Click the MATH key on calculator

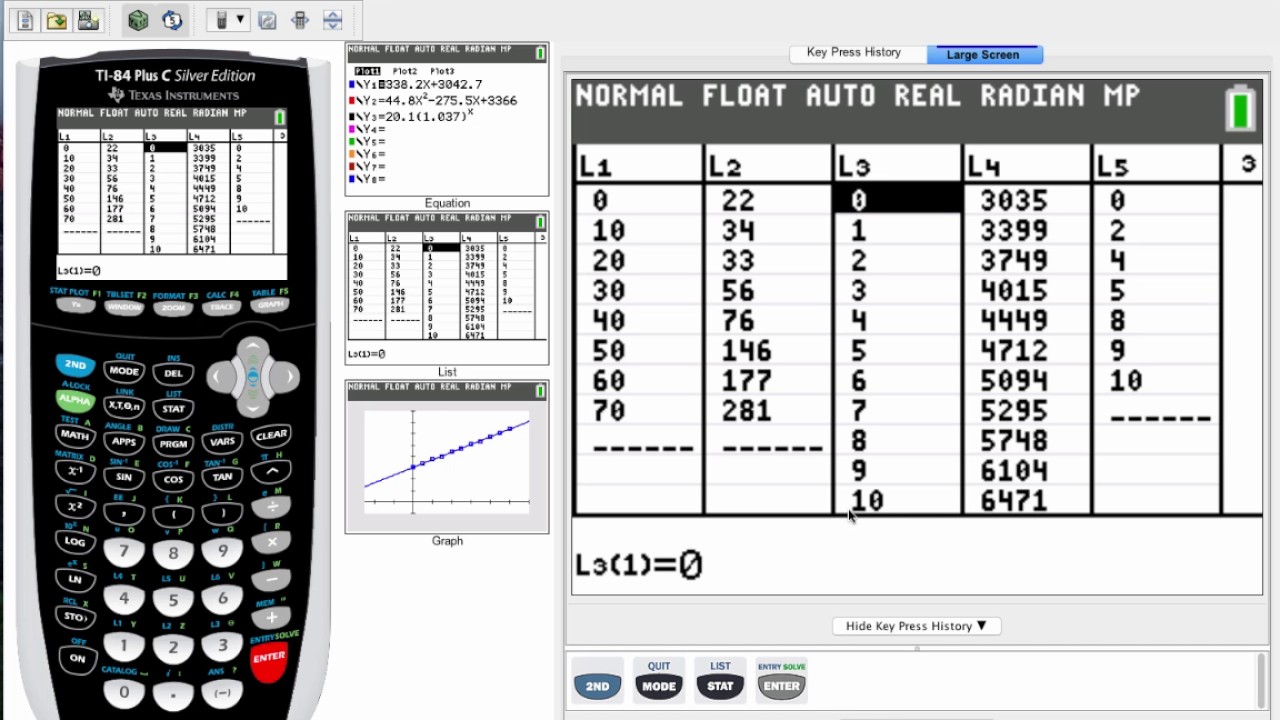[x=75, y=435]
